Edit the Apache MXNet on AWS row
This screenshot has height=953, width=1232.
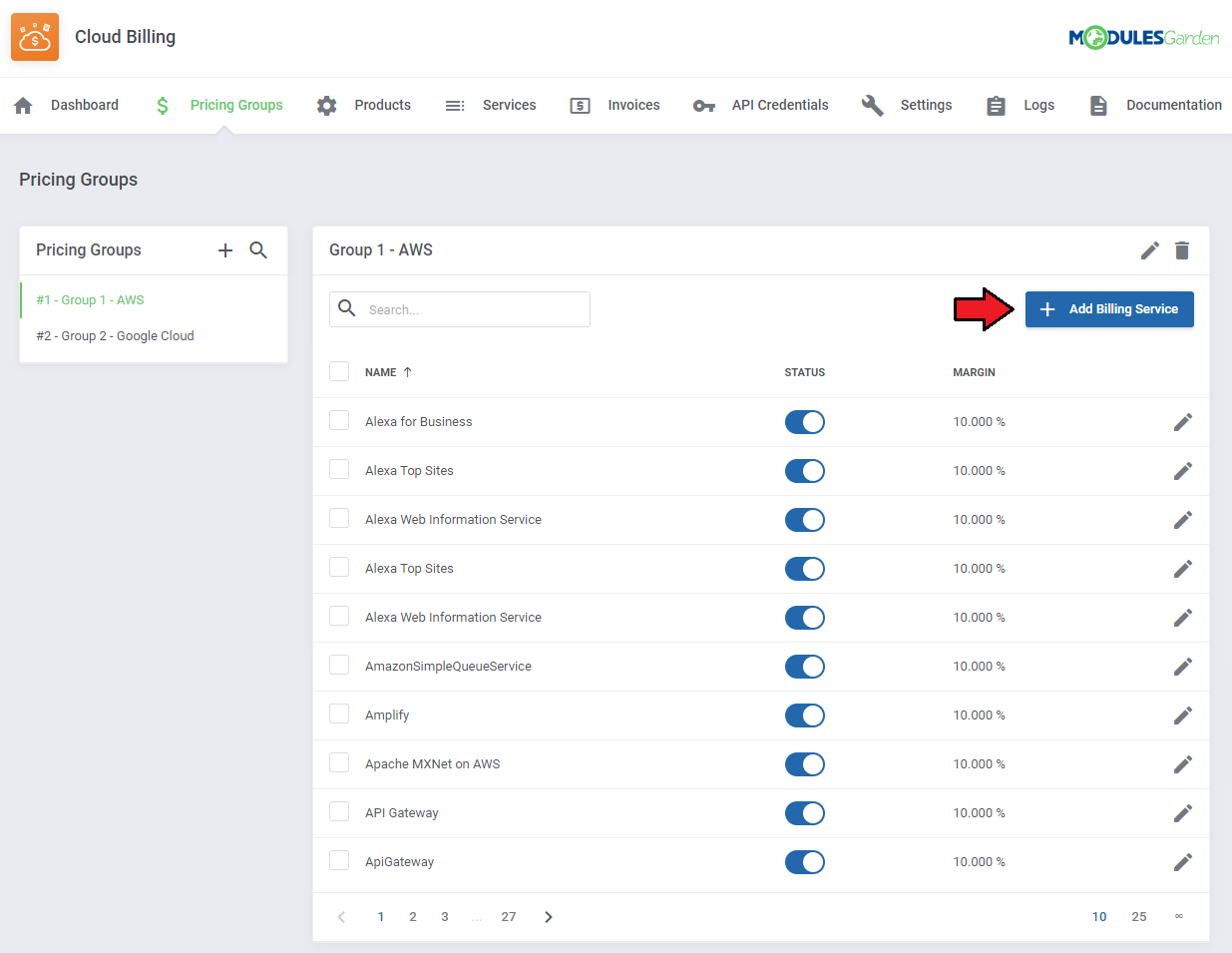[x=1183, y=764]
